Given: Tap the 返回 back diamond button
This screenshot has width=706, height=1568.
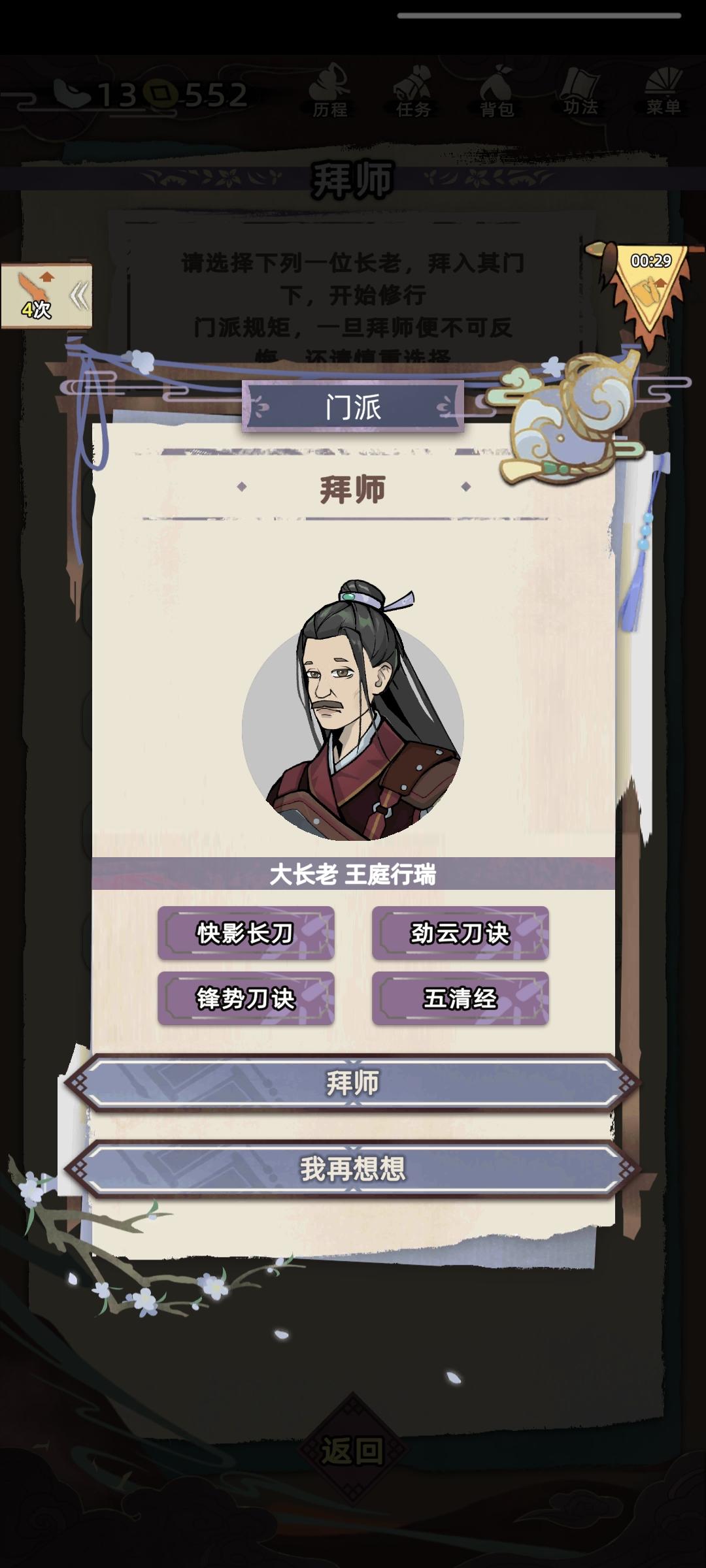Looking at the screenshot, I should pyautogui.click(x=353, y=1450).
